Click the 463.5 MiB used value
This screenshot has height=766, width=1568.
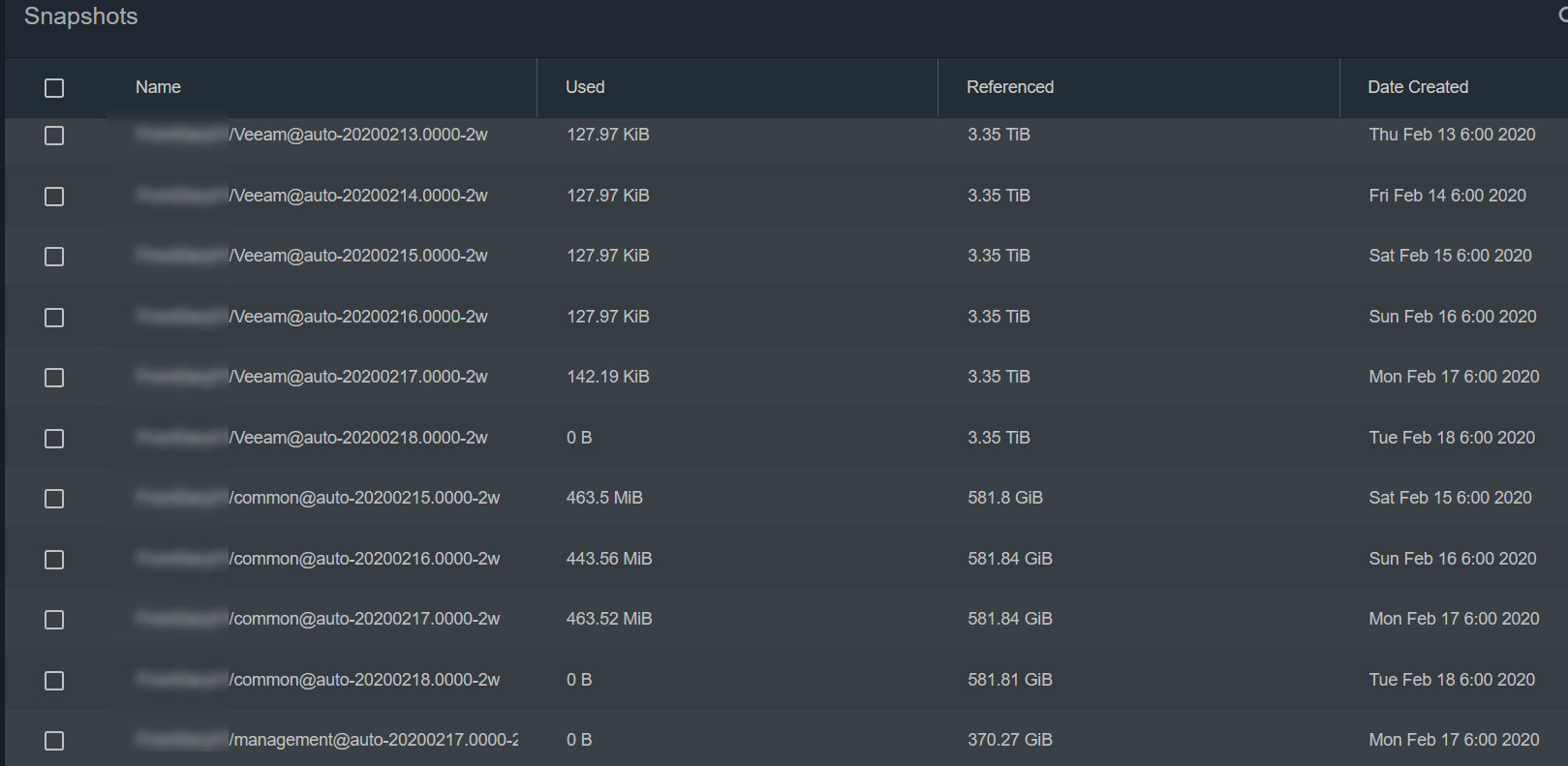pos(604,498)
